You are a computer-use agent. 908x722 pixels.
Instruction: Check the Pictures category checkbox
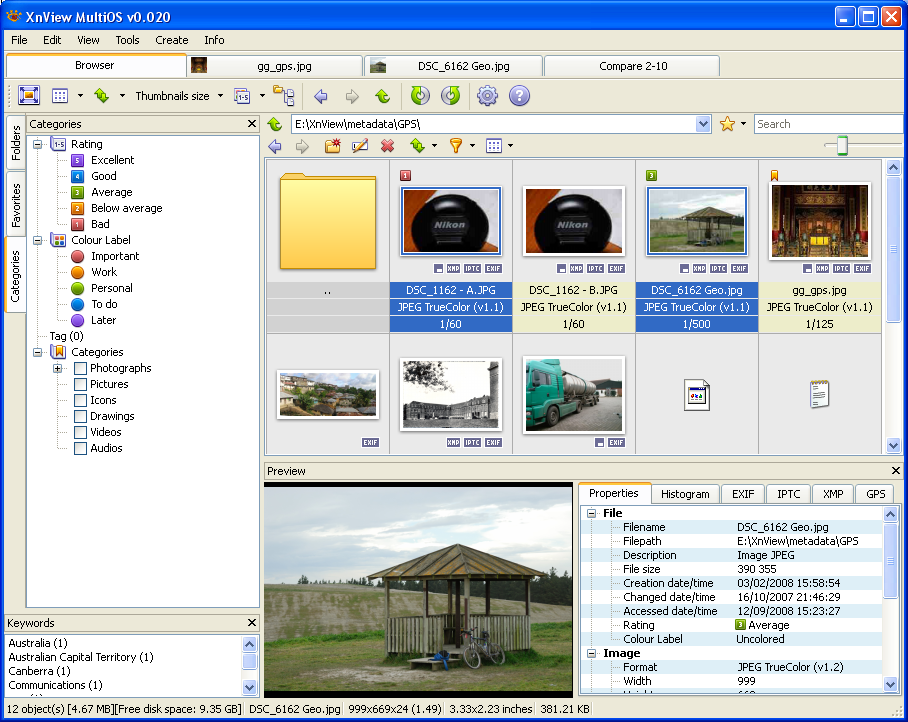tap(81, 384)
